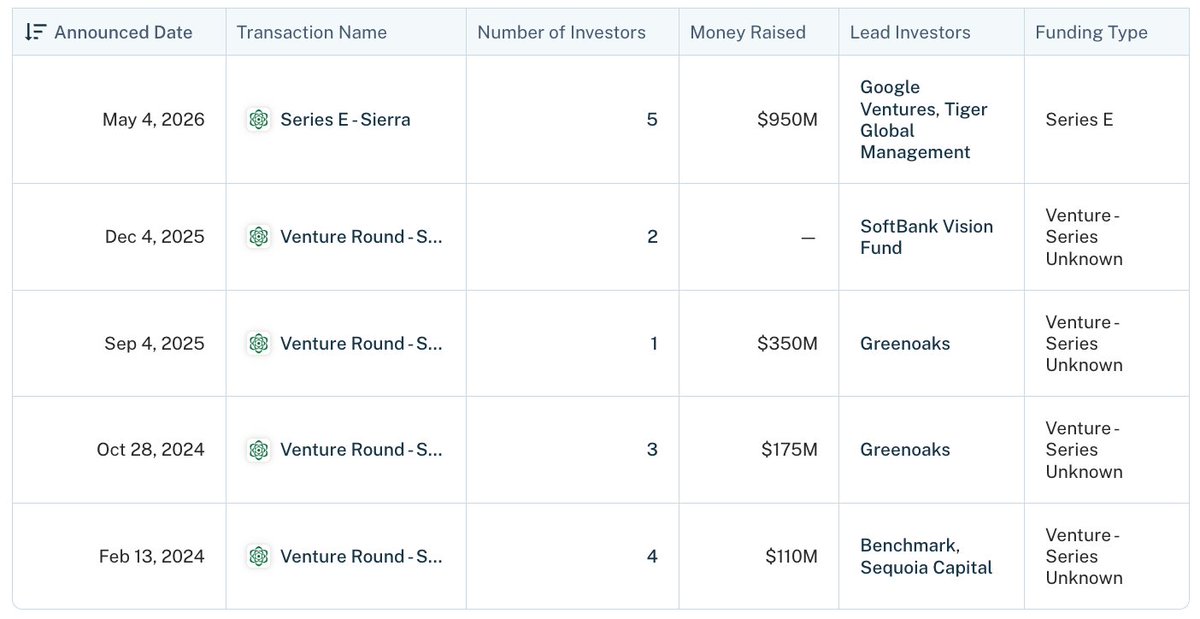This screenshot has width=1200, height=619.
Task: Click Venture - Series Unknown in Oct 28, 2024 row
Action: [x=1084, y=450]
